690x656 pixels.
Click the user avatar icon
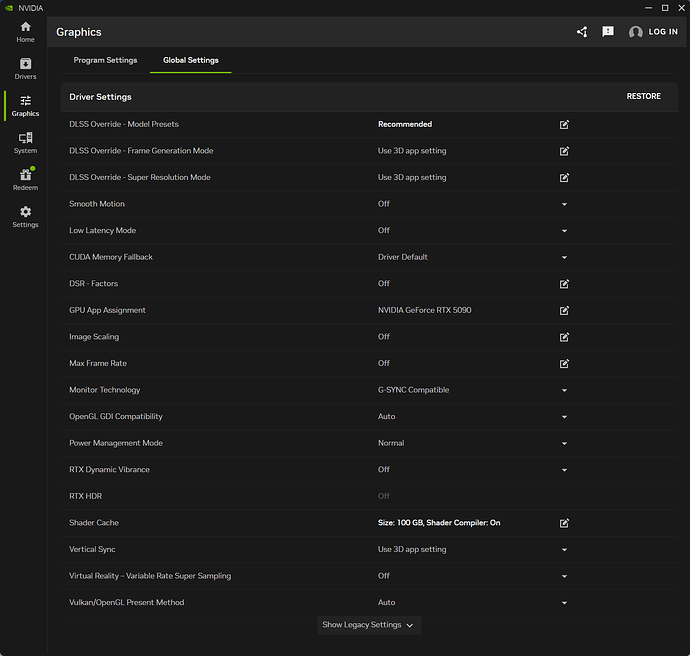[635, 32]
